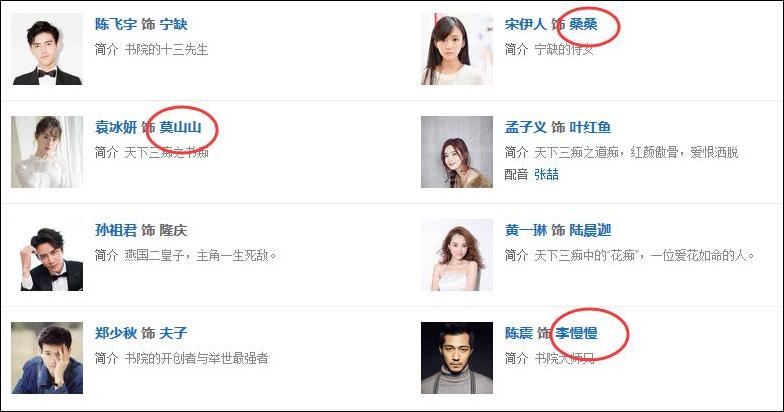Click the 袁冰妍 actor name link
784x412 pixels.
tap(116, 127)
